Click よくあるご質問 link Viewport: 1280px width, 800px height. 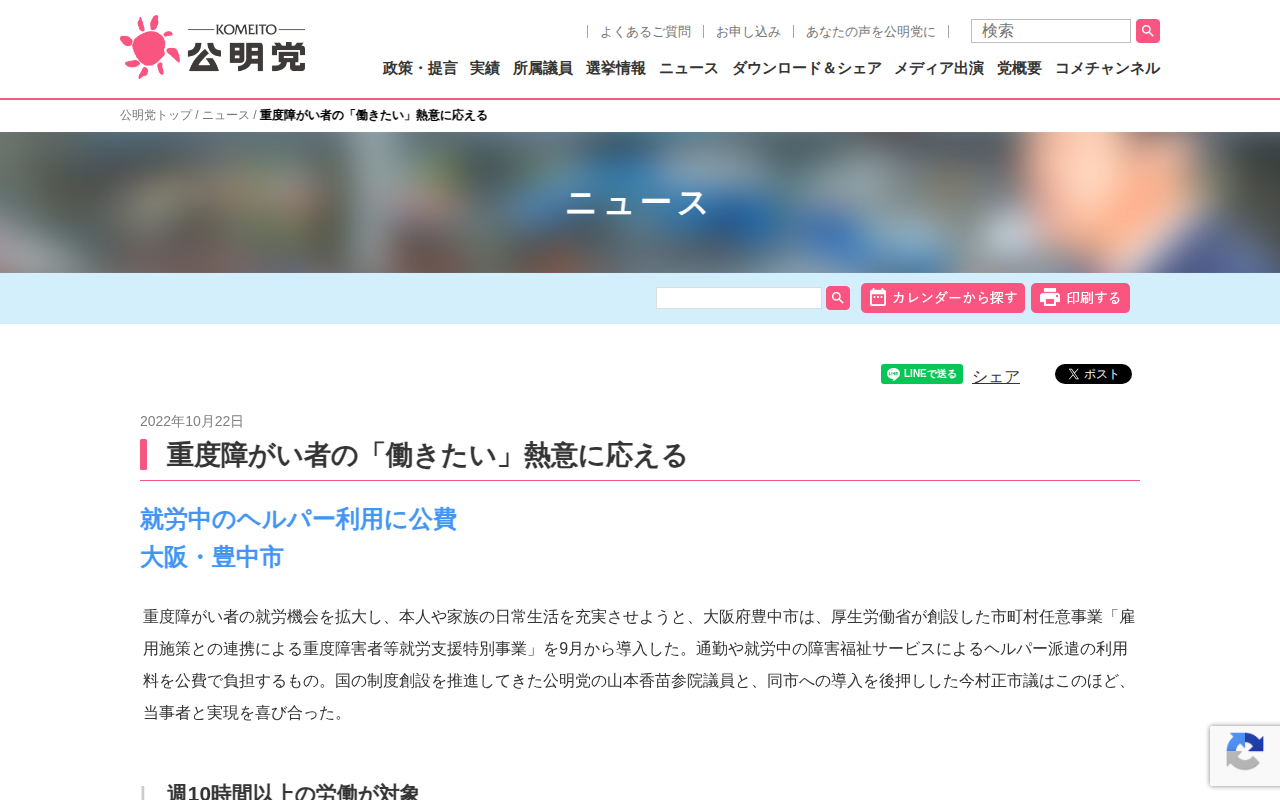coord(645,32)
